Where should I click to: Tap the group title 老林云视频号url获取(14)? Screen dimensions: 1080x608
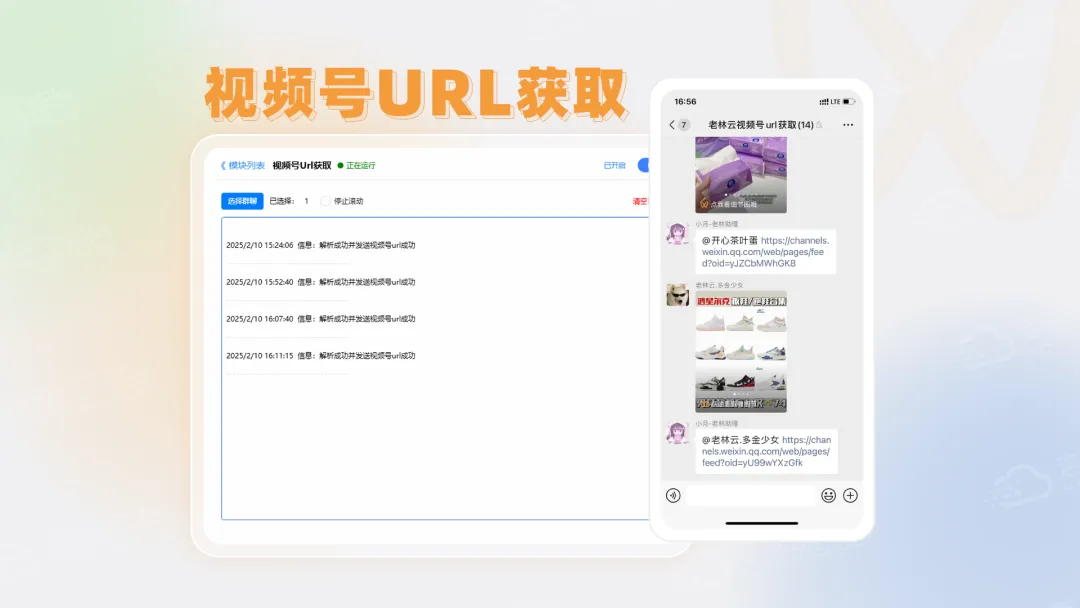click(761, 125)
